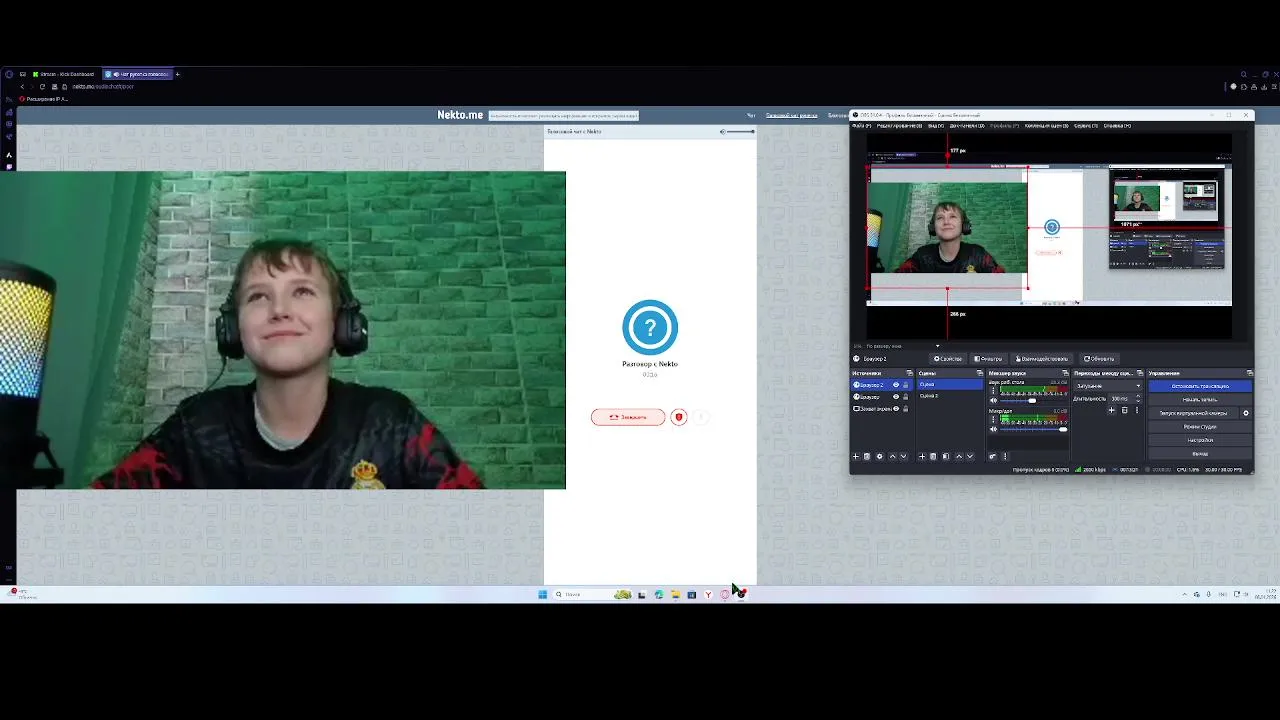The width and height of the screenshot is (1280, 720).
Task: Reload the page in browser toolbar
Action: coord(42,87)
